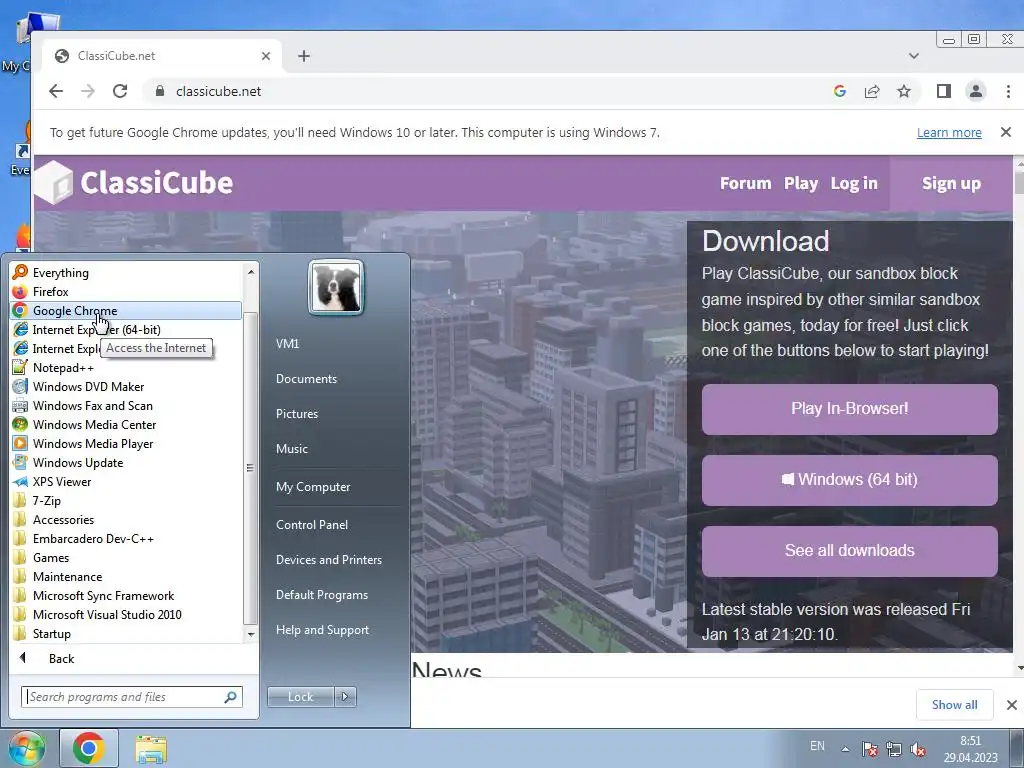The height and width of the screenshot is (768, 1024).
Task: Open Documents from the Start menu
Action: pyautogui.click(x=306, y=379)
